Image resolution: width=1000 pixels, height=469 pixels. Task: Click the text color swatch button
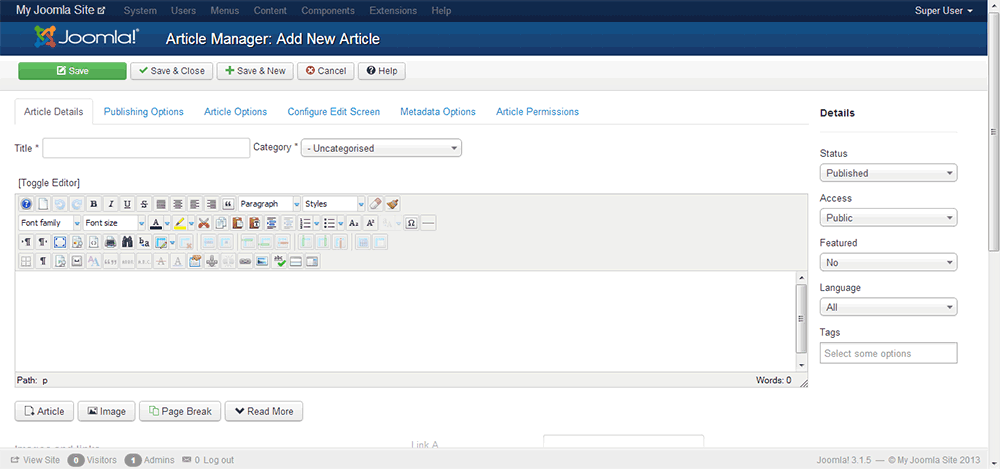click(x=156, y=223)
